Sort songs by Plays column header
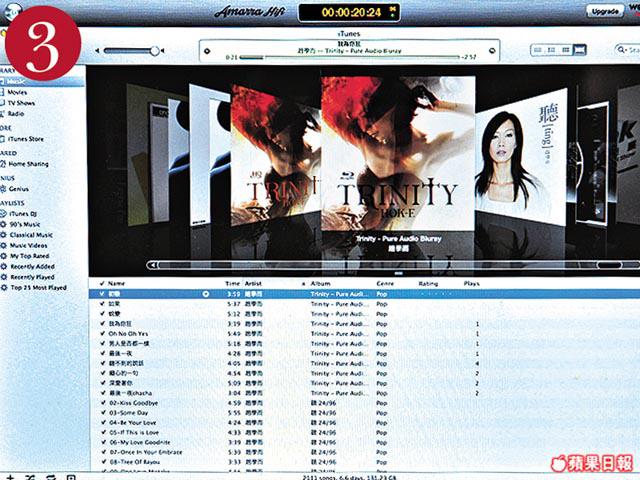Screen dimensions: 640x480 tap(472, 285)
